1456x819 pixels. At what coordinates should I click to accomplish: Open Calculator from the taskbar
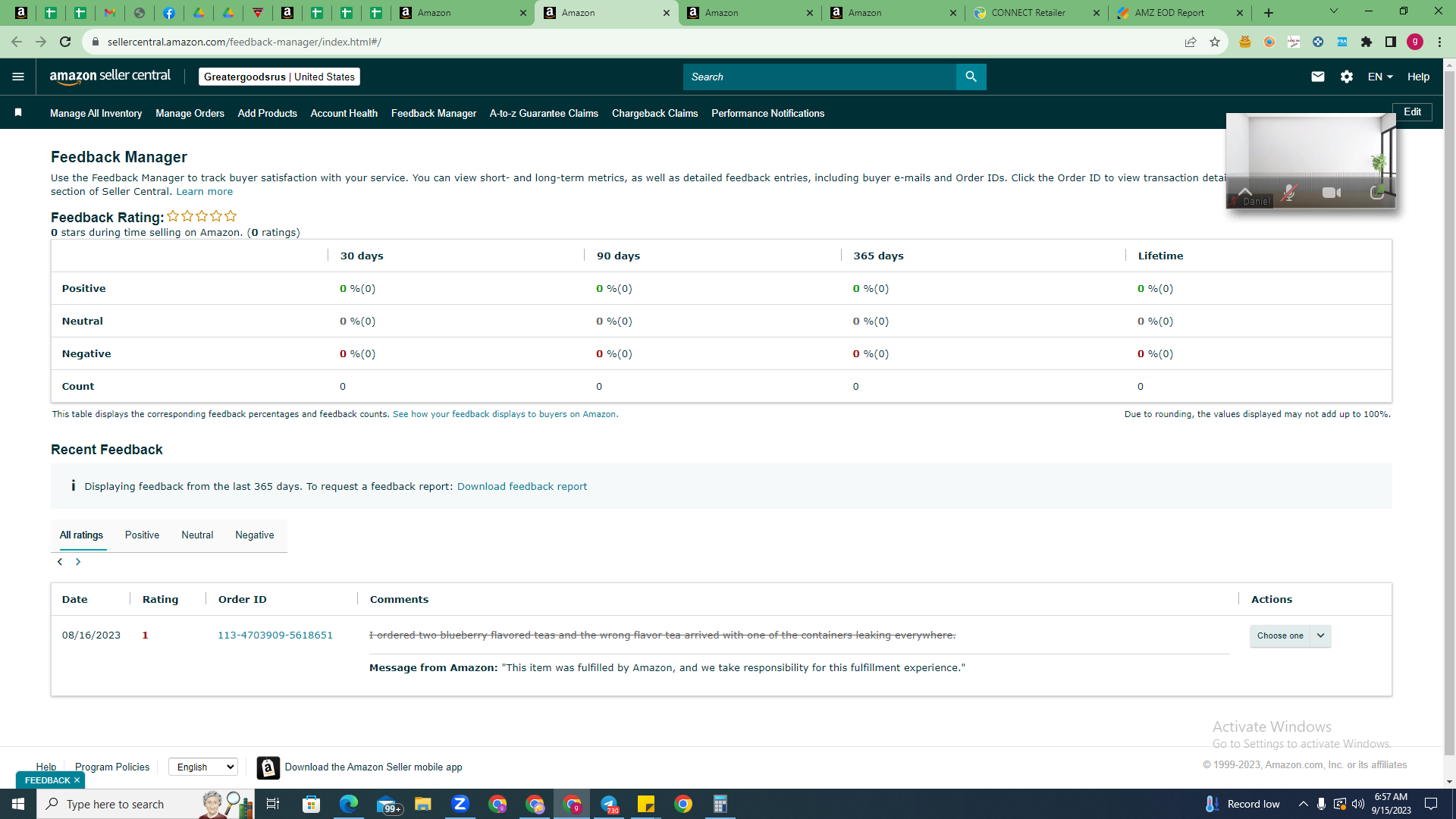click(720, 804)
